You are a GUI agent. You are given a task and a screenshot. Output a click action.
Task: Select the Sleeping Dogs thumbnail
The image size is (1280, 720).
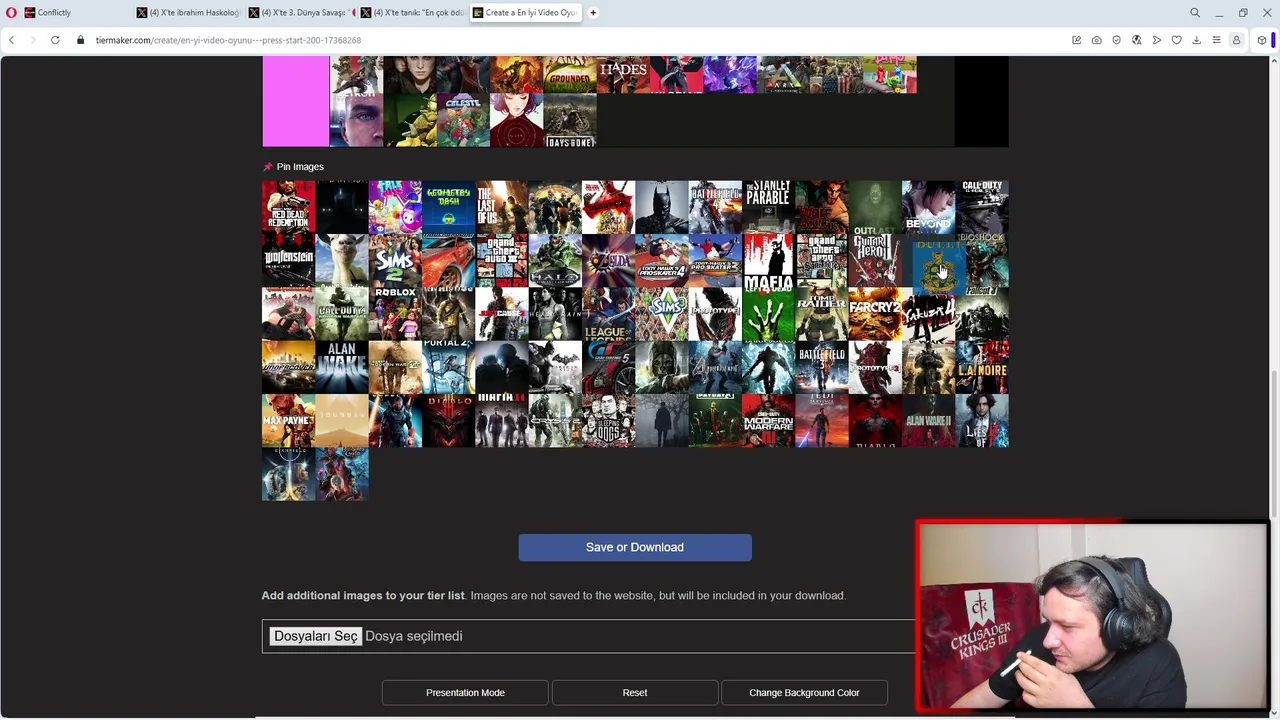point(608,420)
